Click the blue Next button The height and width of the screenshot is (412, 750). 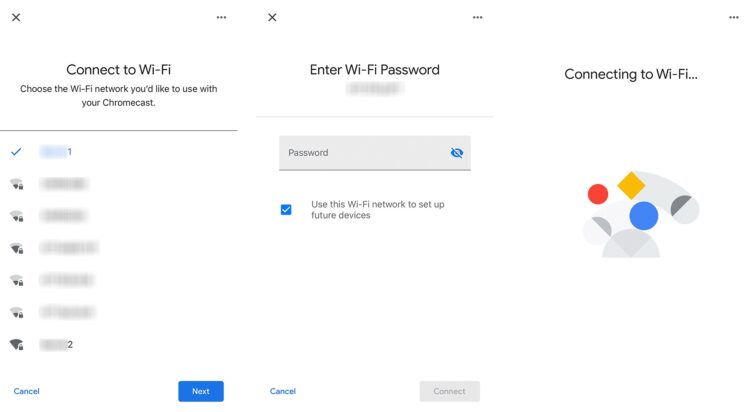[201, 391]
